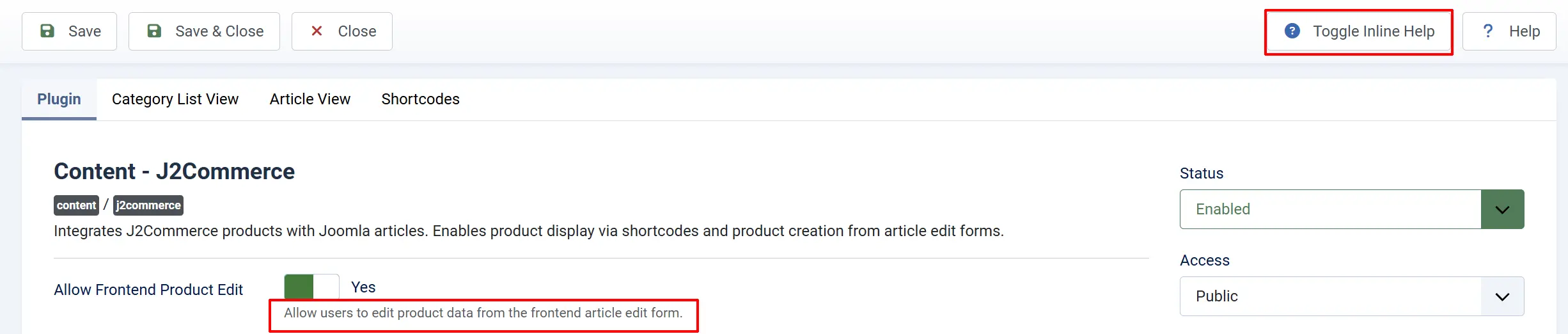Click the Close toolbar button
Viewport: 1568px width, 334px height.
pos(342,31)
